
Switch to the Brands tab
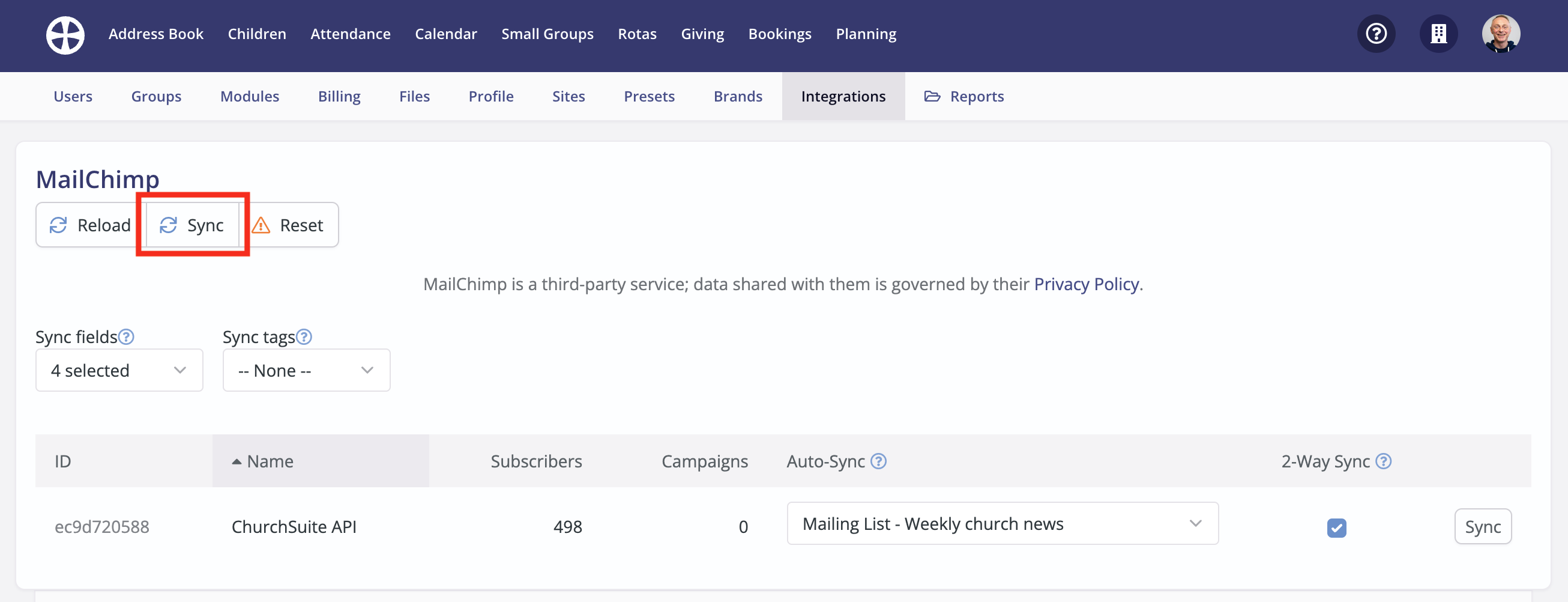738,96
